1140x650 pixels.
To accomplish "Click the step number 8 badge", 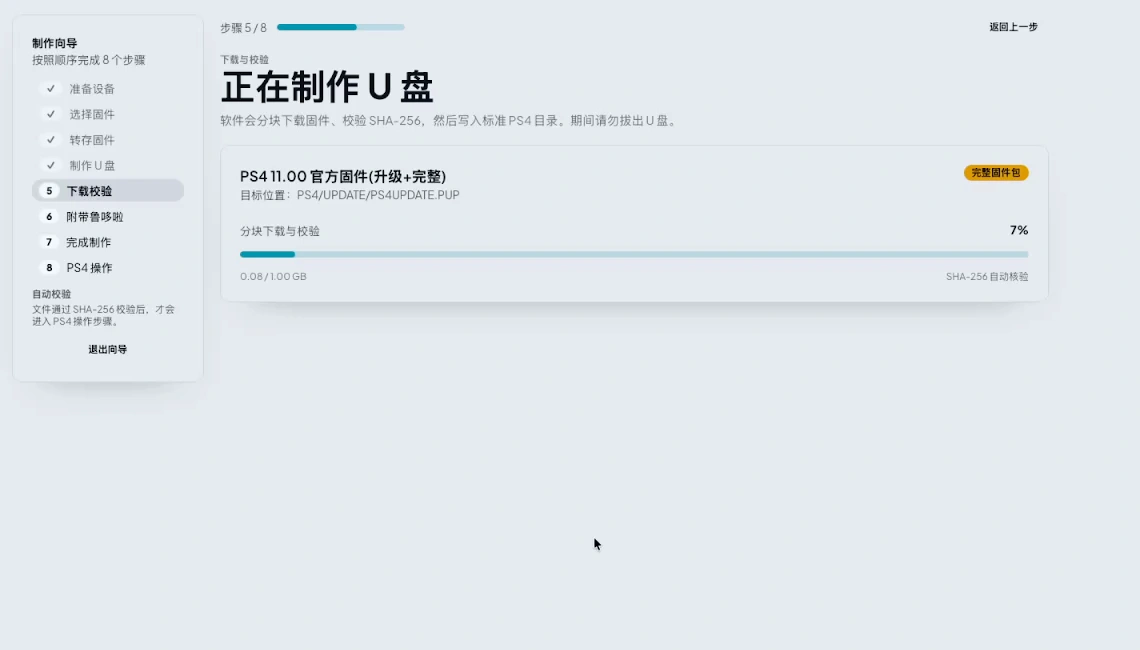I will [x=49, y=268].
